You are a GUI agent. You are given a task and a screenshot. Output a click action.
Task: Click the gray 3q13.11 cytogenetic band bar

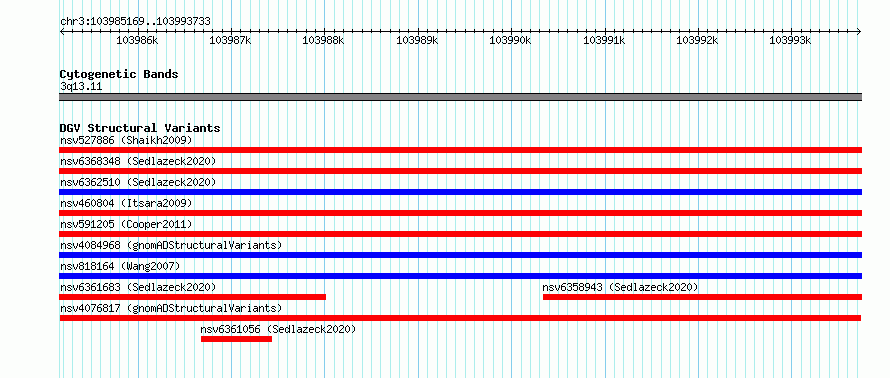[x=460, y=97]
